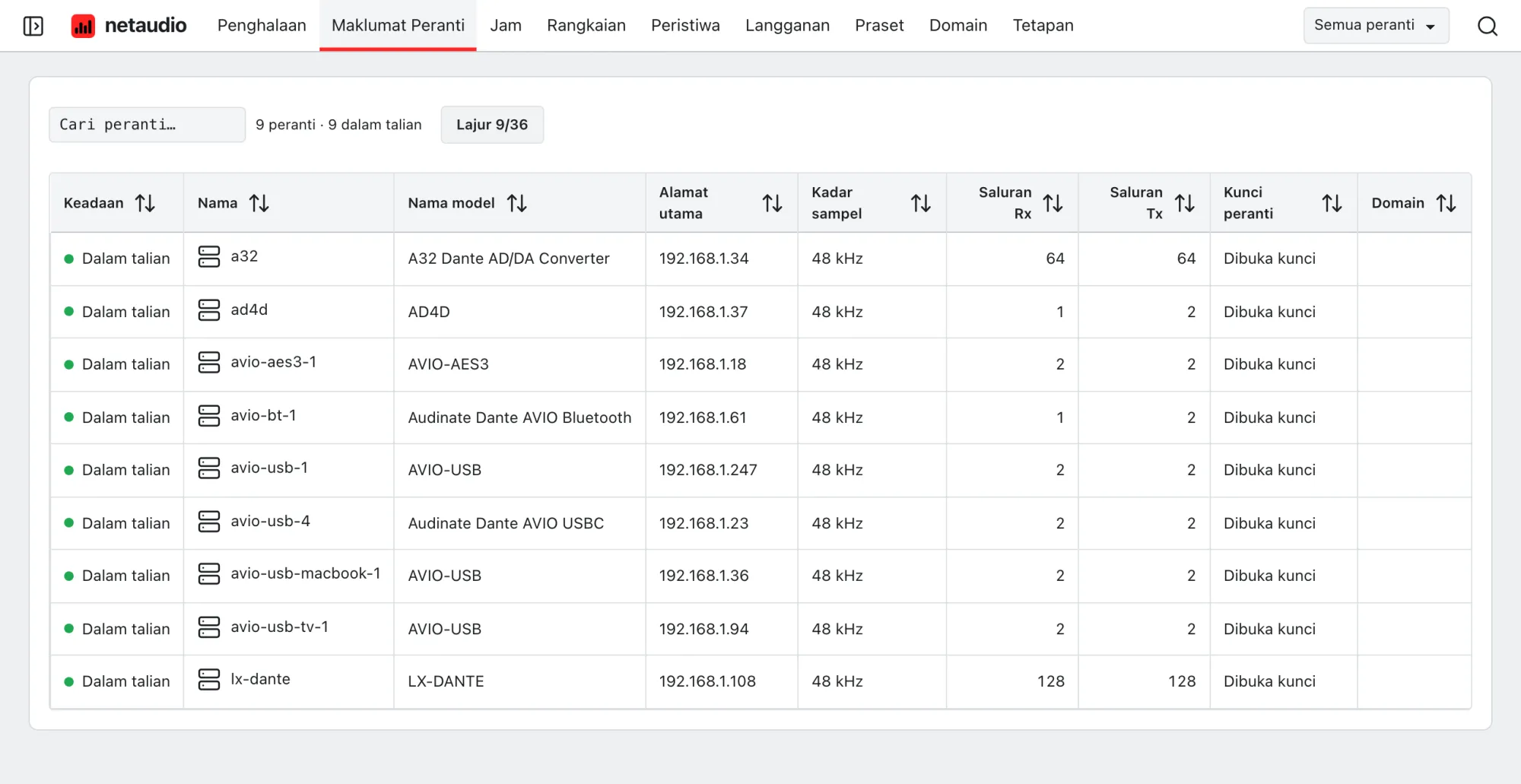Click green status dot for a32 row
This screenshot has height=784, width=1521.
tap(69, 259)
